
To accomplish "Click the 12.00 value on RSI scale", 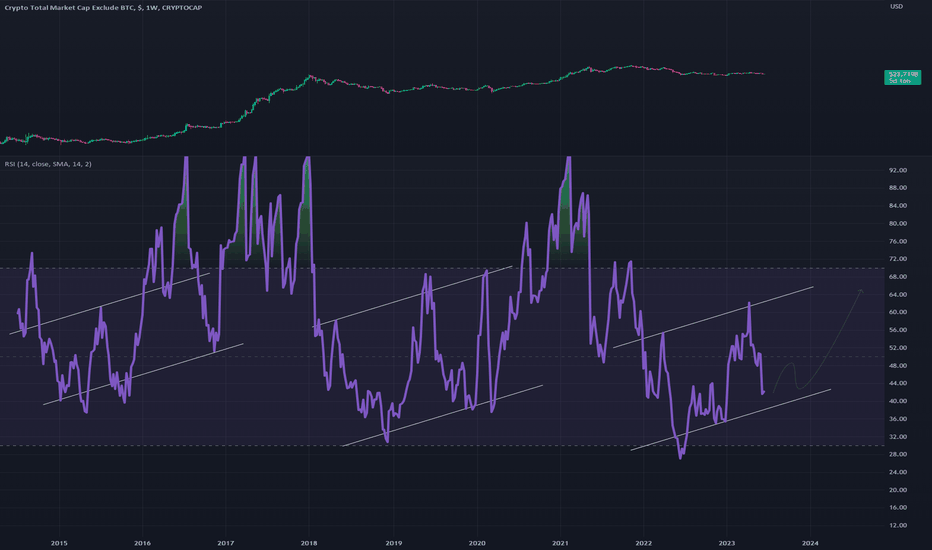I will tap(898, 526).
